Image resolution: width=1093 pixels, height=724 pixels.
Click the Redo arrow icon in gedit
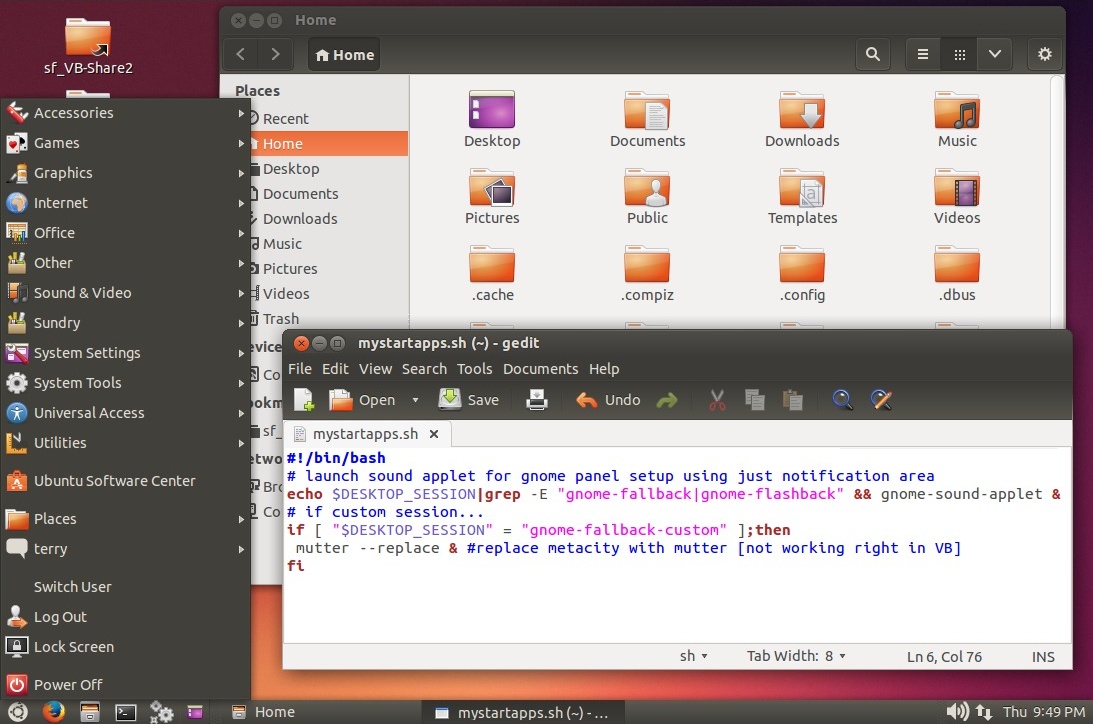667,400
